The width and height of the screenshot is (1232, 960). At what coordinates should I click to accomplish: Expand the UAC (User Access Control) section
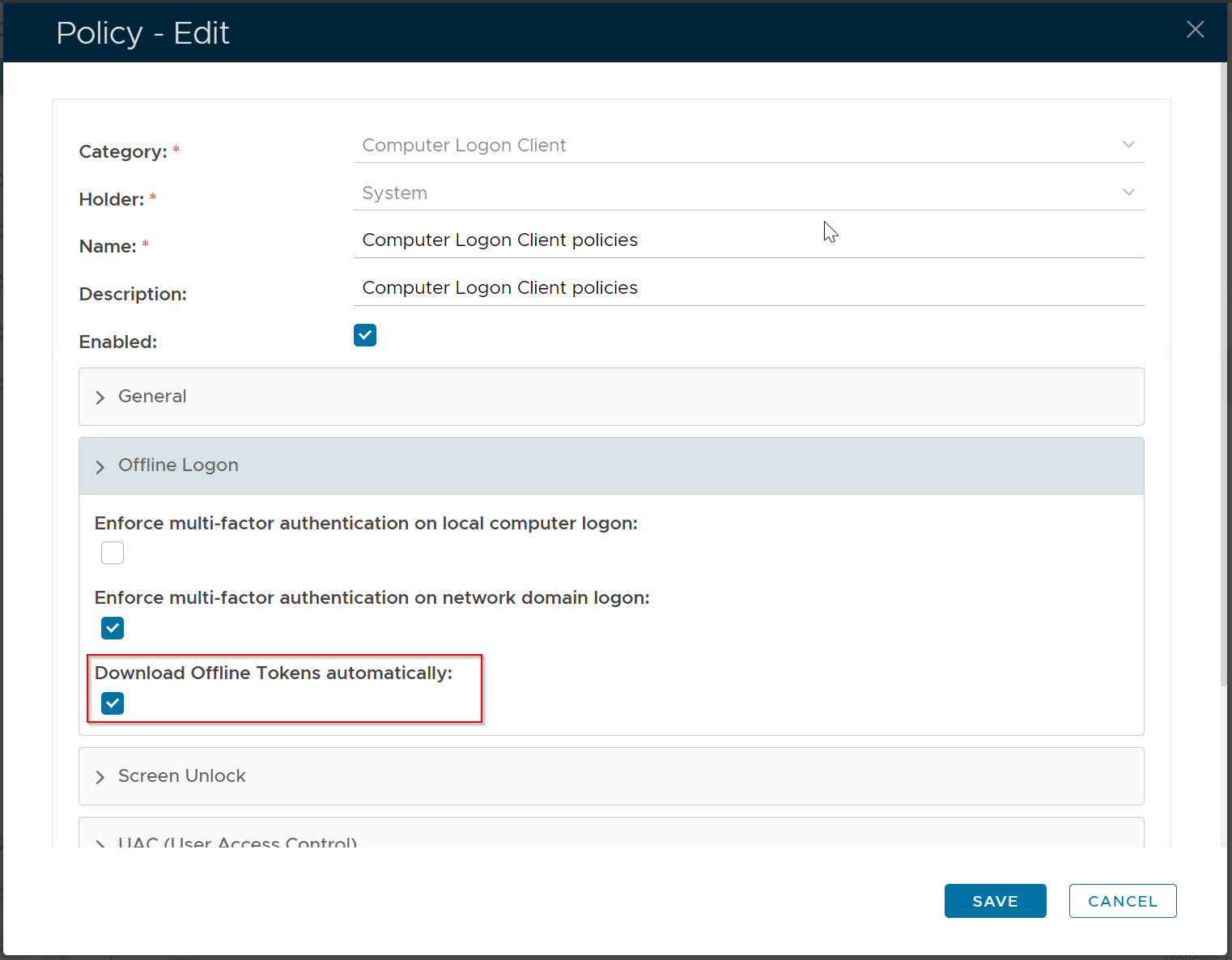coord(237,842)
